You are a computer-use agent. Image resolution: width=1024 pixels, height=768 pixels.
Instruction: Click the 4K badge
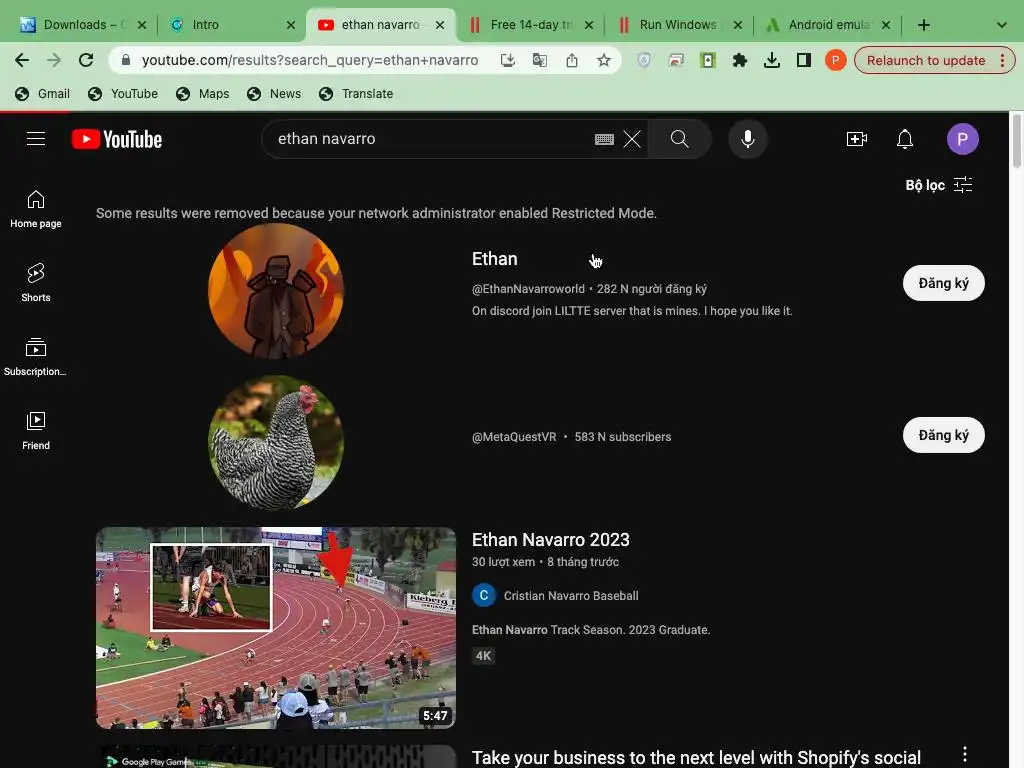click(483, 656)
